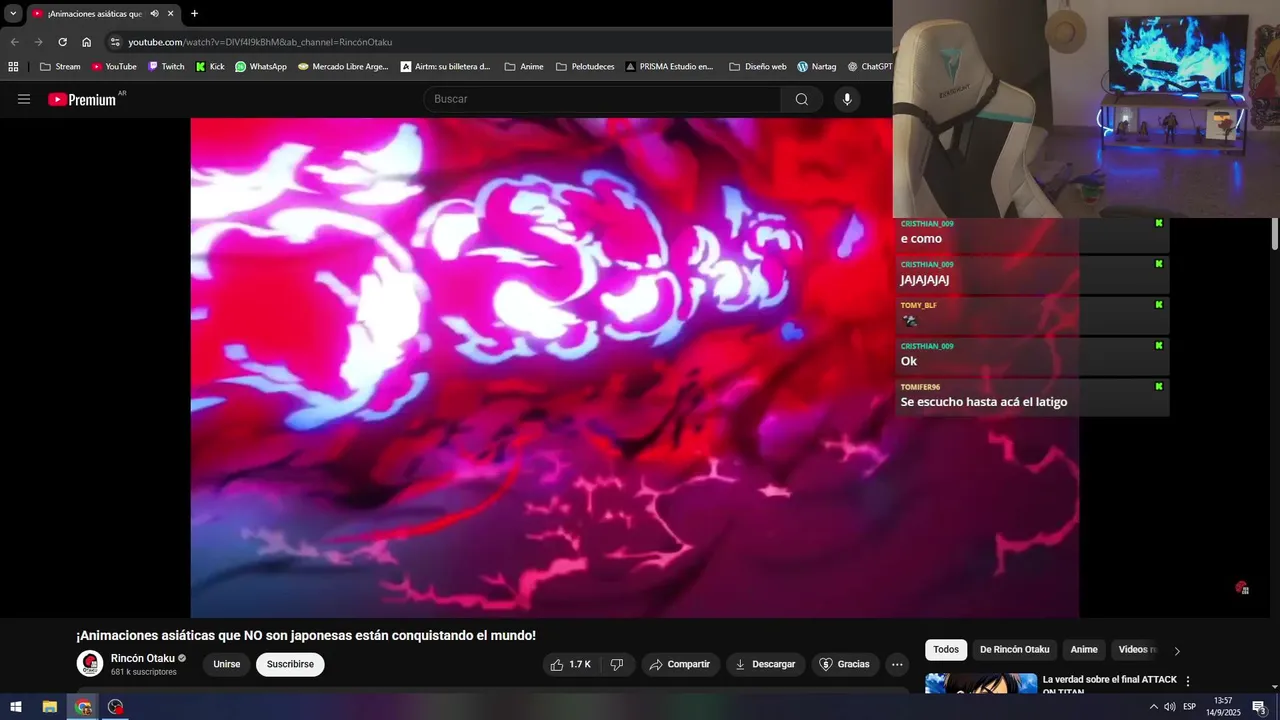Send Super Thanks via Gracias button
The image size is (1280, 720).
coord(844,664)
